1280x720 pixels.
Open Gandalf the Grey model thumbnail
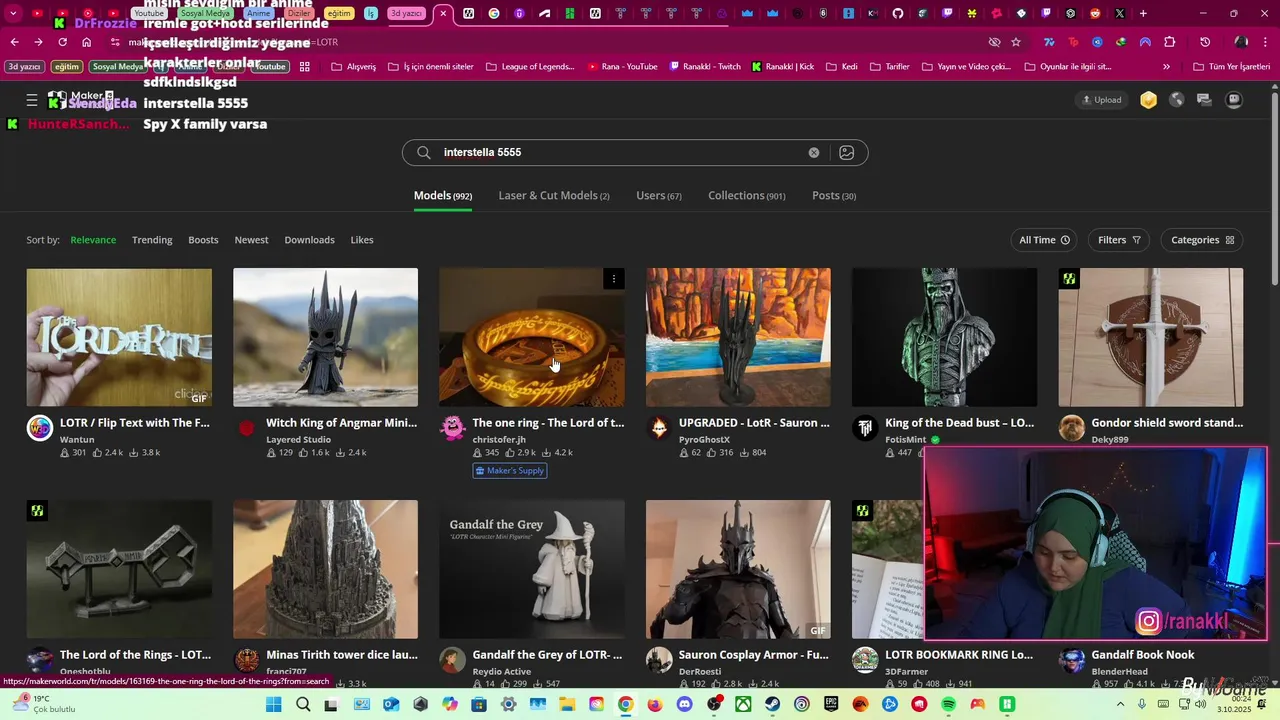(532, 569)
